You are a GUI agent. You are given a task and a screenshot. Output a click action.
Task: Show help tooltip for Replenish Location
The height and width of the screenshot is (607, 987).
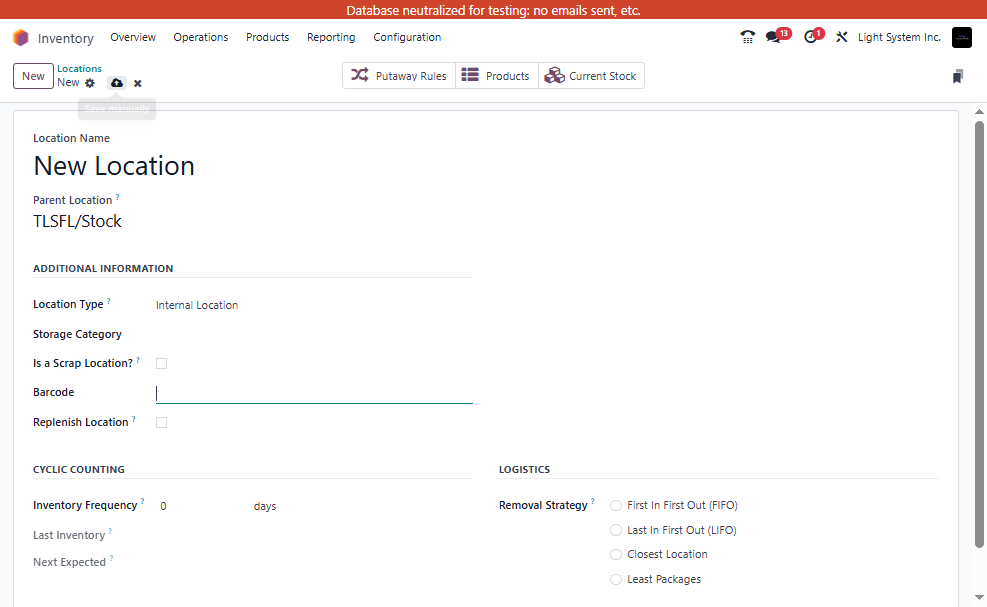(133, 419)
